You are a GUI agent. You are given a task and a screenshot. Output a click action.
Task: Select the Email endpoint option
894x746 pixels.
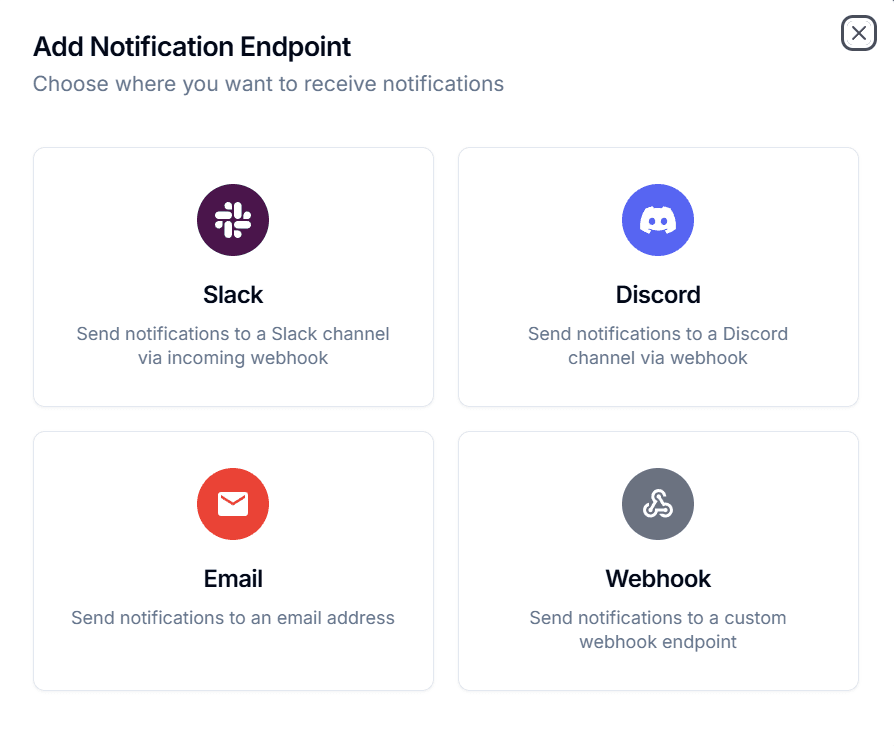click(233, 560)
